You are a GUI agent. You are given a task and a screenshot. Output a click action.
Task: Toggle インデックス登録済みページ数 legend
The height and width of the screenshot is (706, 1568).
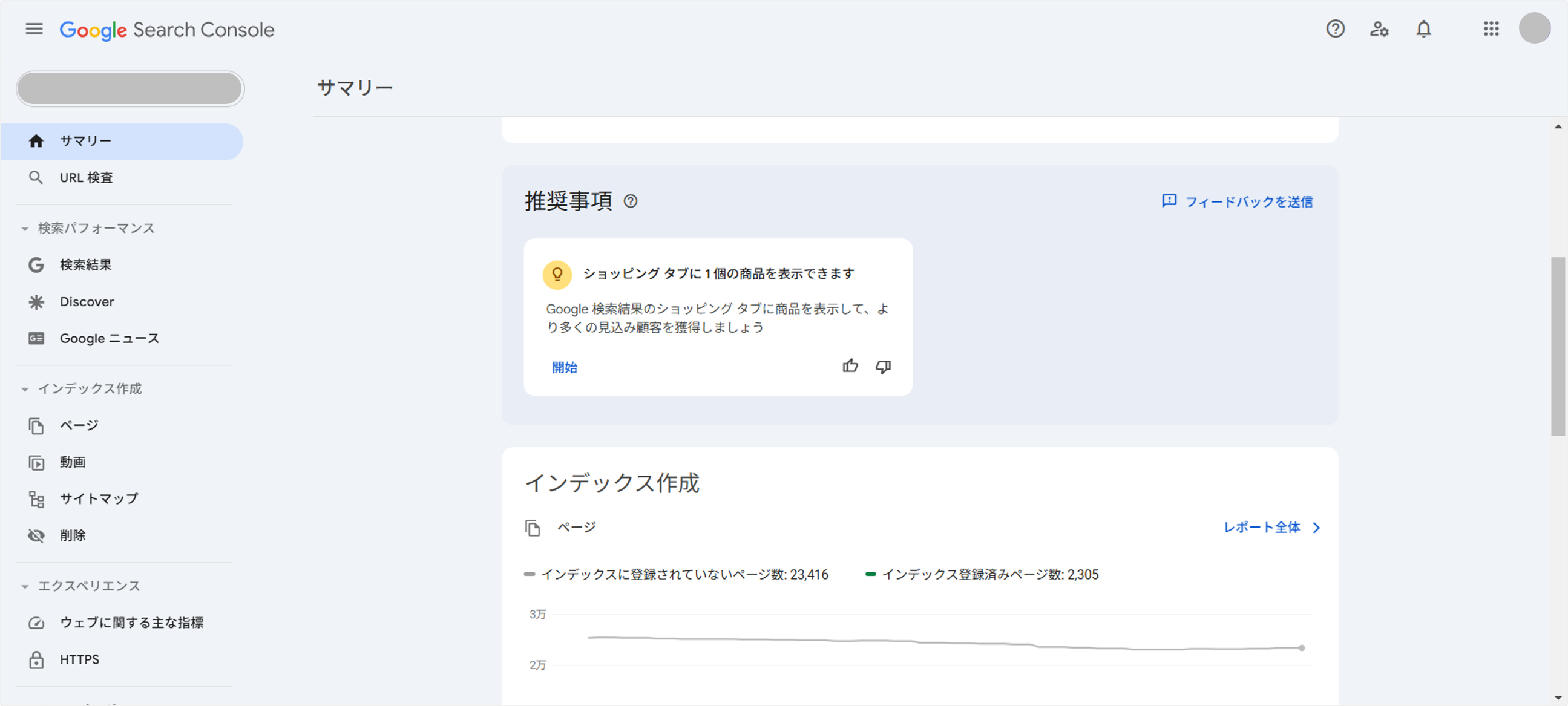[981, 575]
